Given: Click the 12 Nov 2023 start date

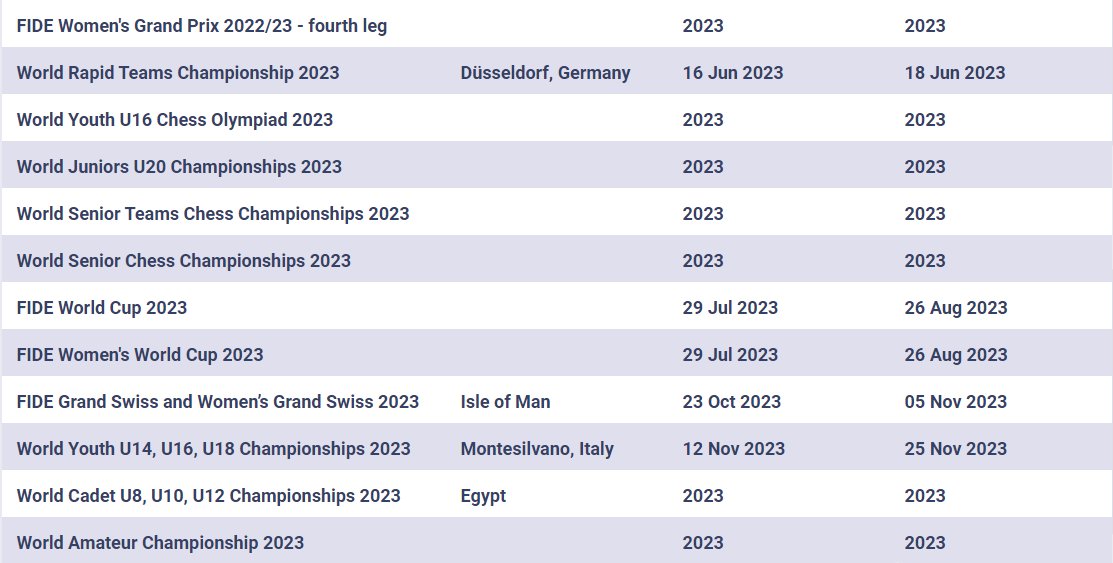Looking at the screenshot, I should (734, 449).
